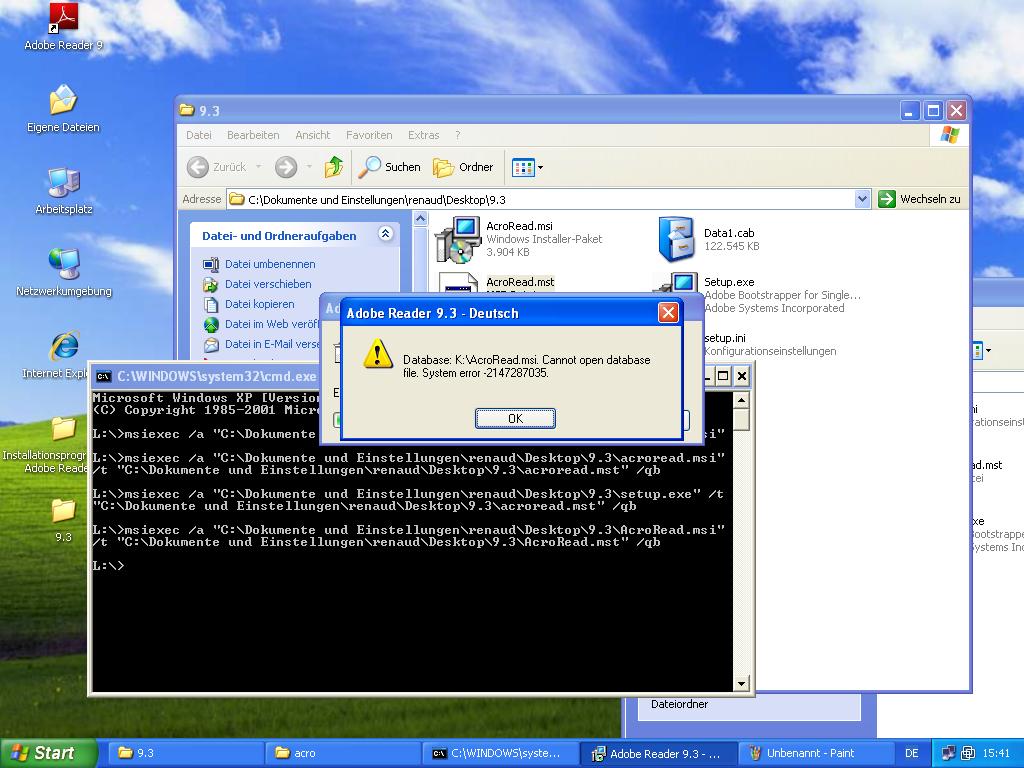Close the cmd.exe window
Screen dimensions: 1024x768
(x=742, y=376)
